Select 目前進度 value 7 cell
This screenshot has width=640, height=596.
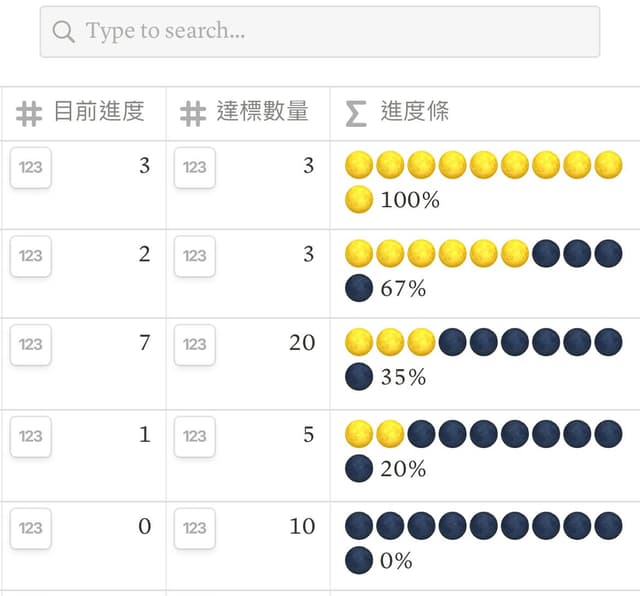click(83, 364)
